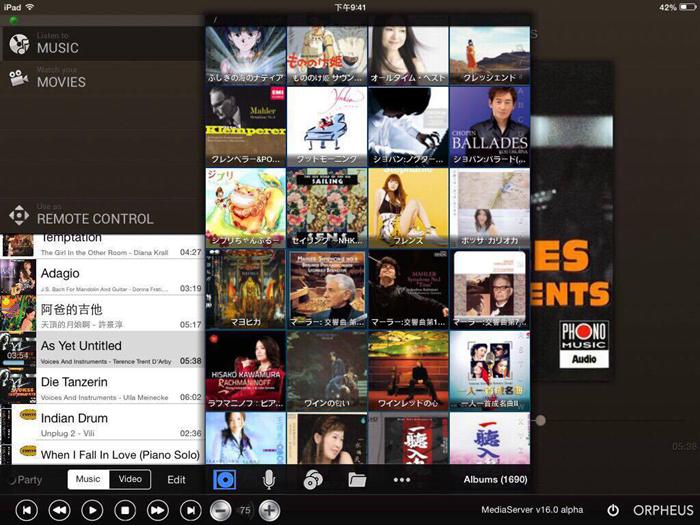Image resolution: width=700 pixels, height=525 pixels.
Task: Tap the music disc icon beside MUSIC
Action: 19,44
